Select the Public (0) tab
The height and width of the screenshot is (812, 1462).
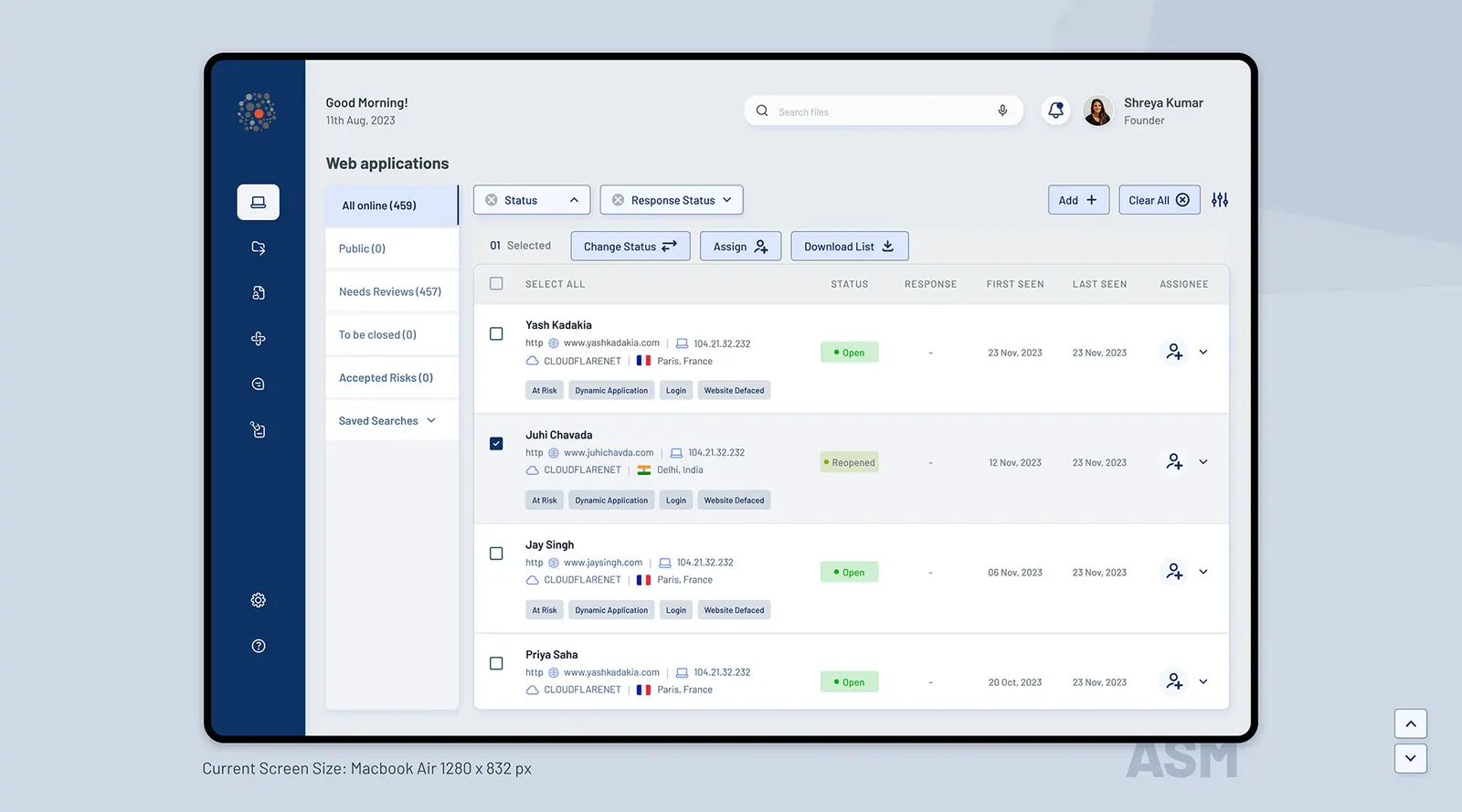(x=392, y=248)
